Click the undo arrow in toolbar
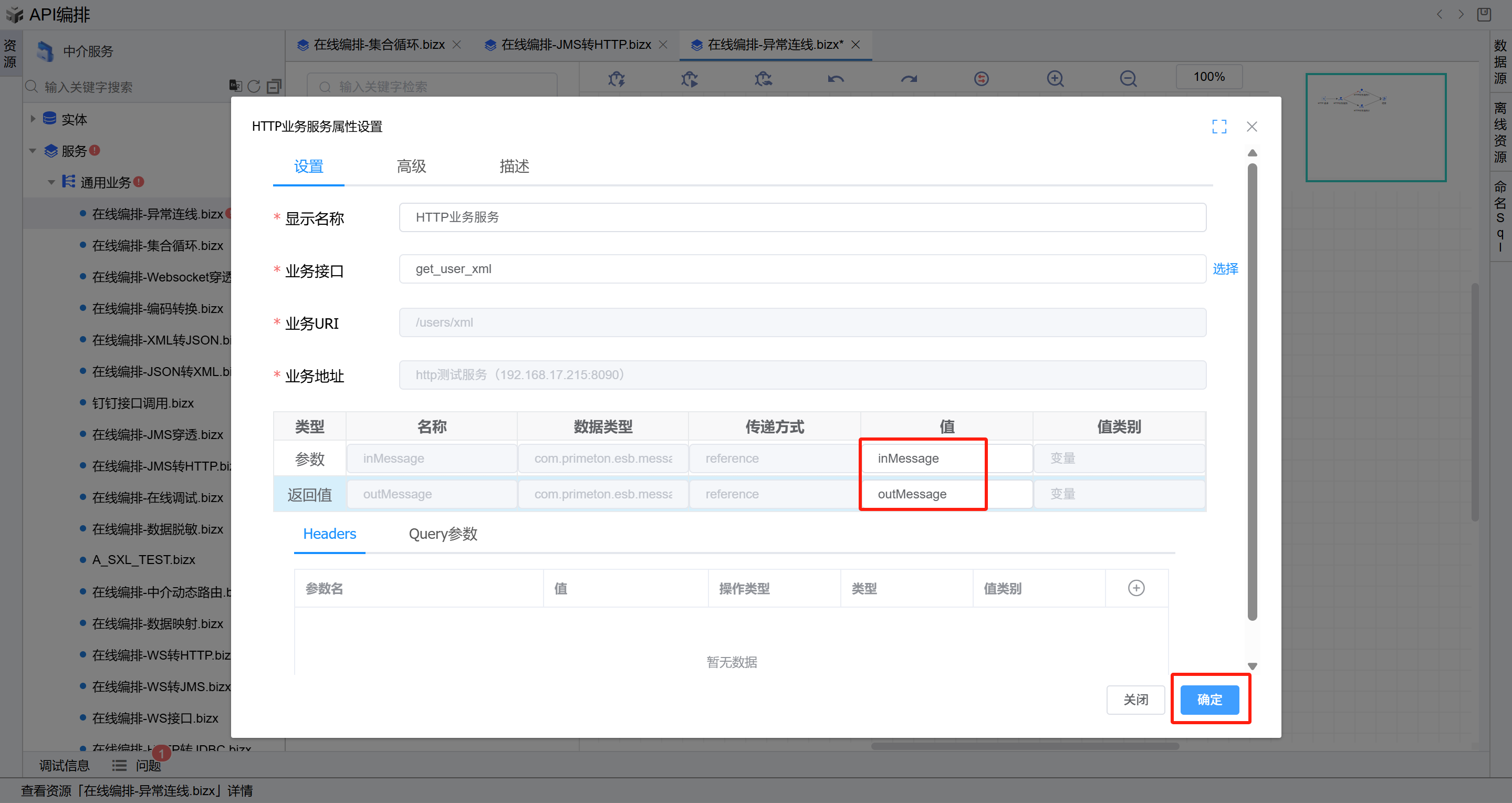1512x803 pixels. point(835,78)
